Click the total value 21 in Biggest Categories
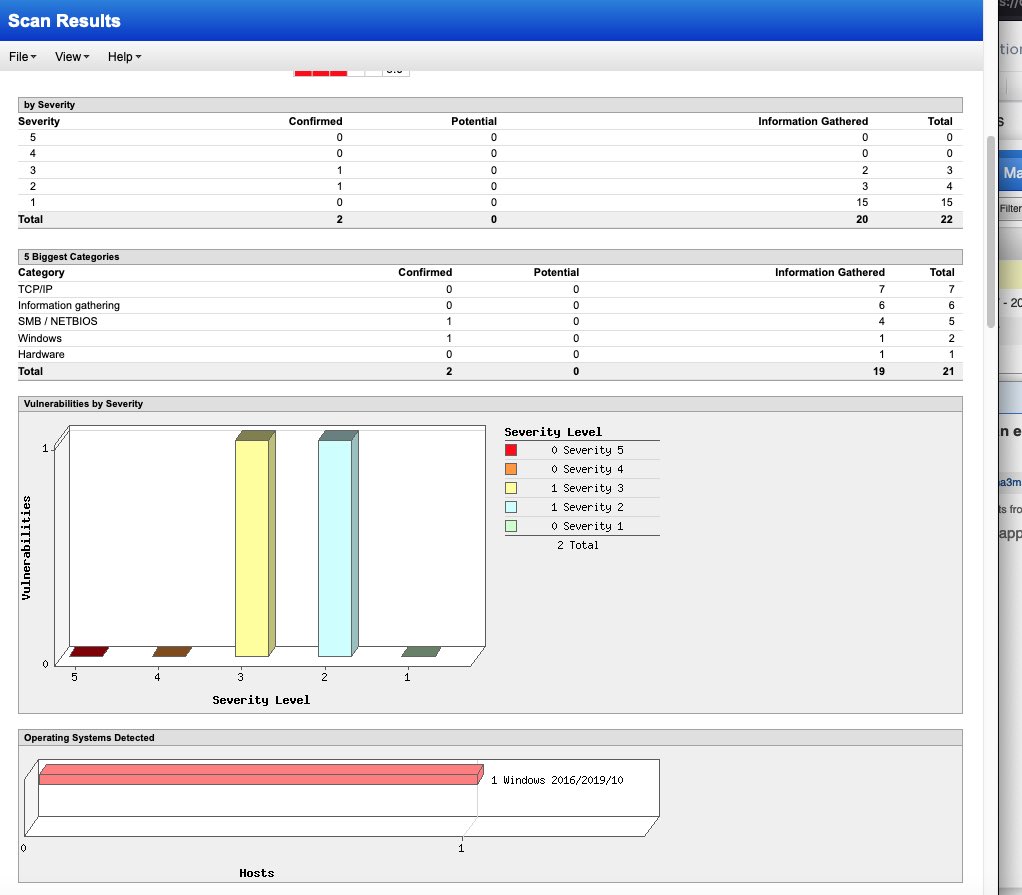1022x895 pixels. click(x=948, y=372)
